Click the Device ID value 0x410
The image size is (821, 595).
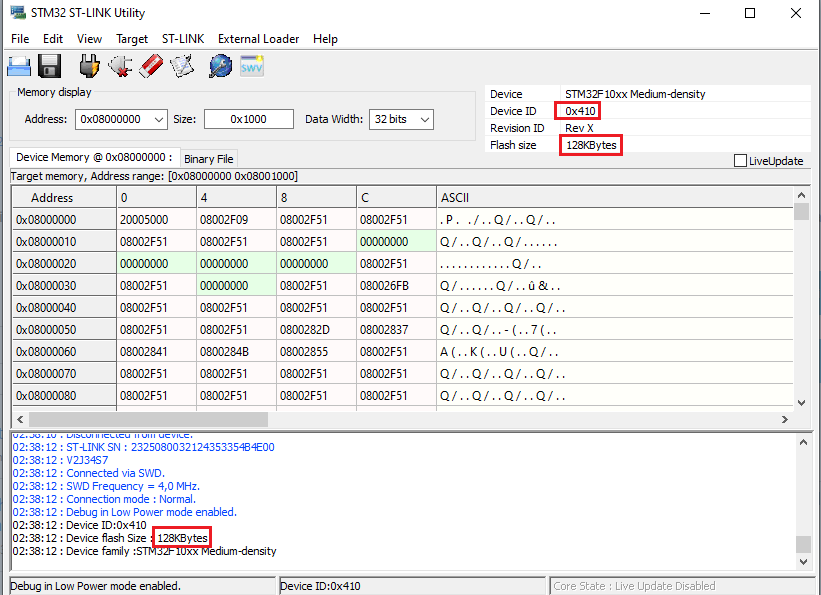pyautogui.click(x=580, y=111)
